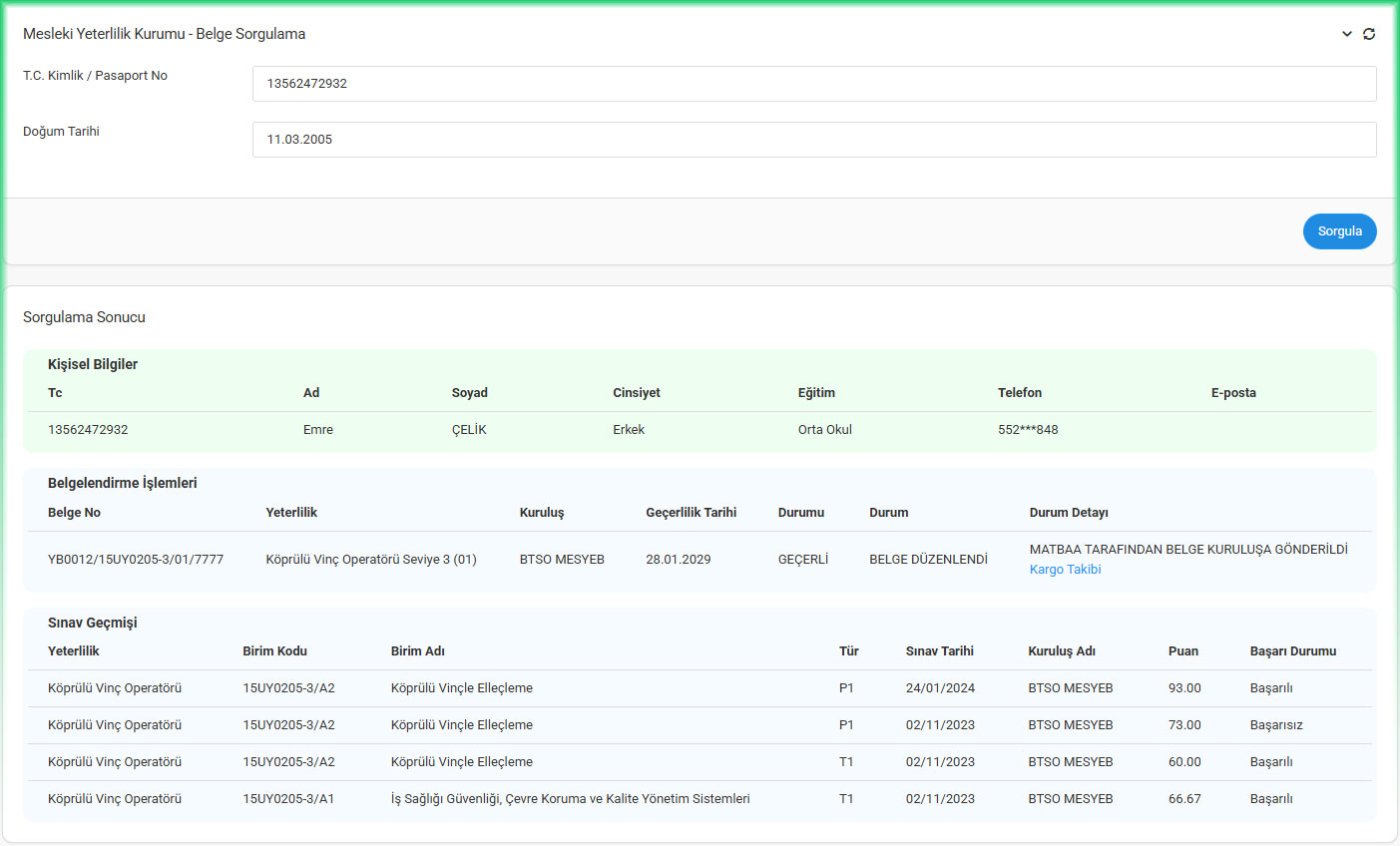
Task: Select the Kişisel Bilgiler section heading
Action: [93, 364]
